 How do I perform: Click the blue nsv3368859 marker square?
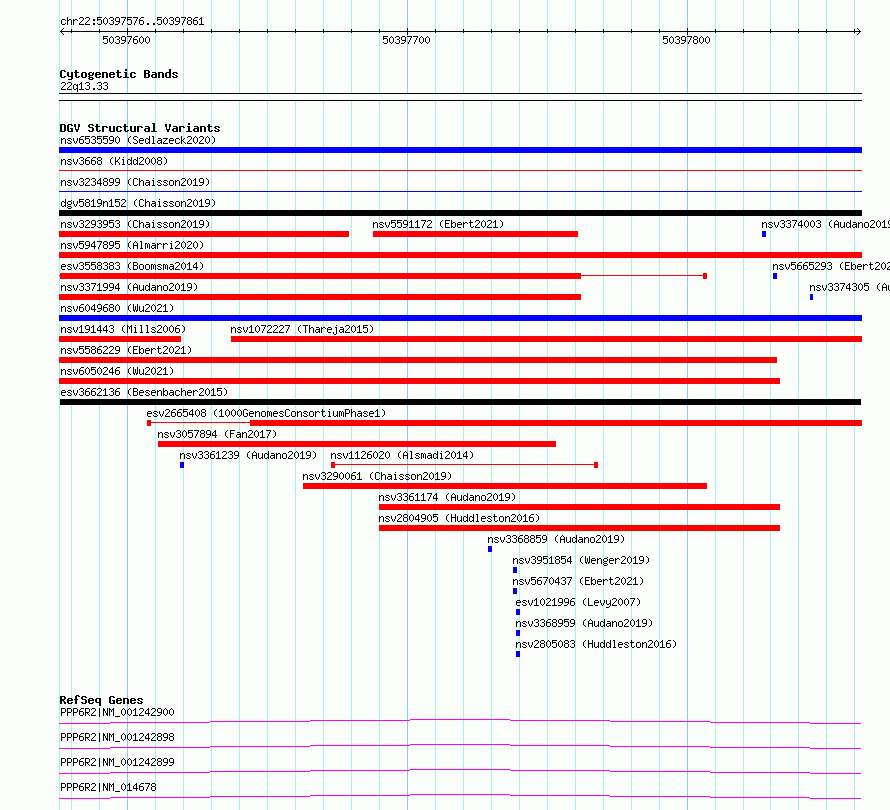pos(490,549)
